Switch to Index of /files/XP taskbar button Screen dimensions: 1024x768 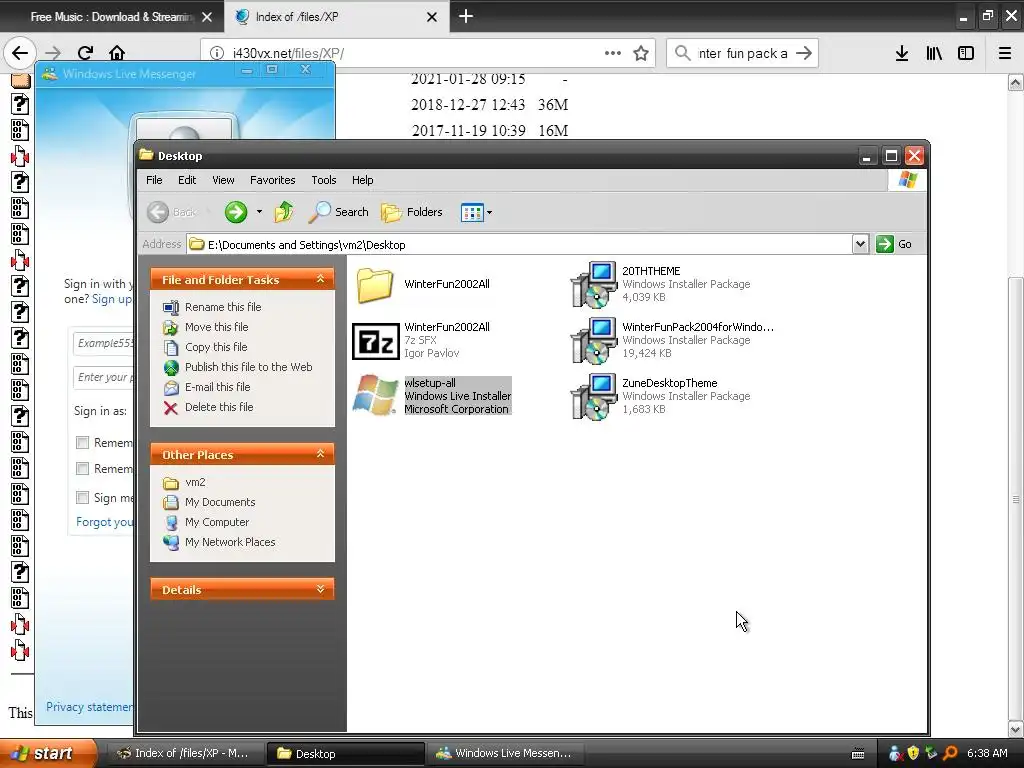click(x=184, y=753)
